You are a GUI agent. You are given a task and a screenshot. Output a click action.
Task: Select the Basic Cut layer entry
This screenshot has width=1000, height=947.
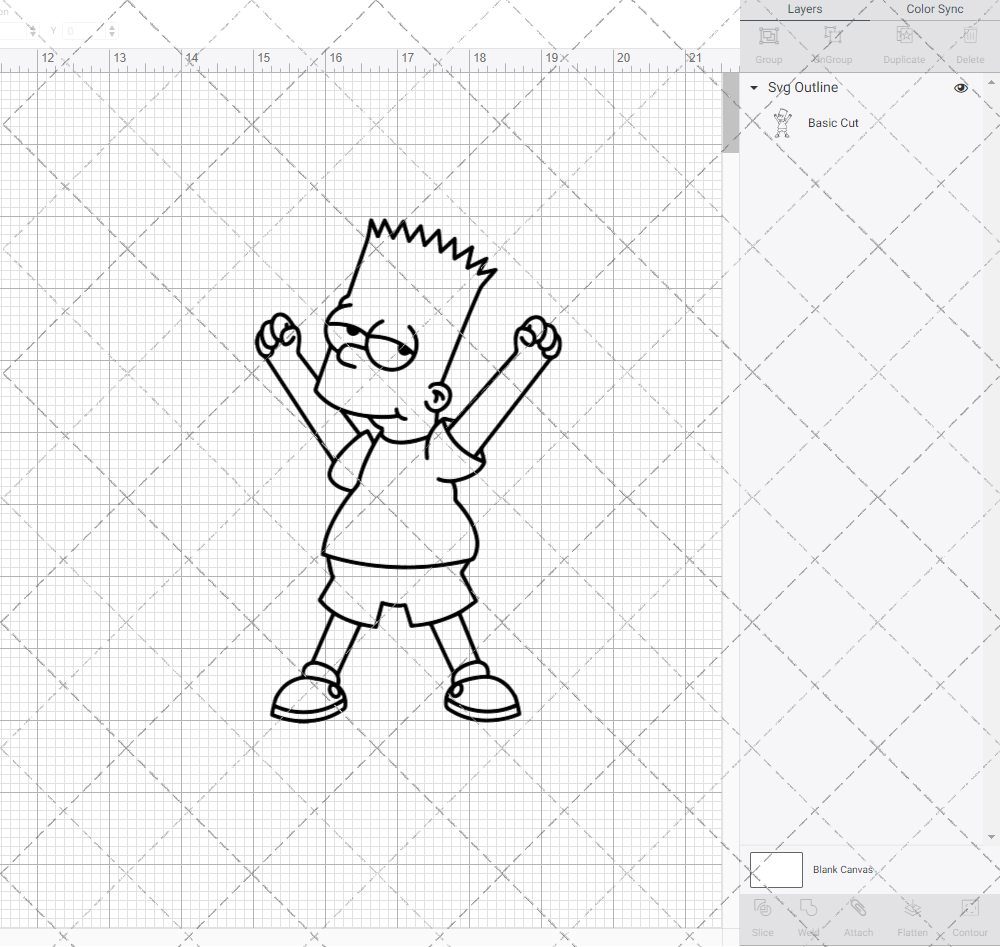click(x=833, y=122)
